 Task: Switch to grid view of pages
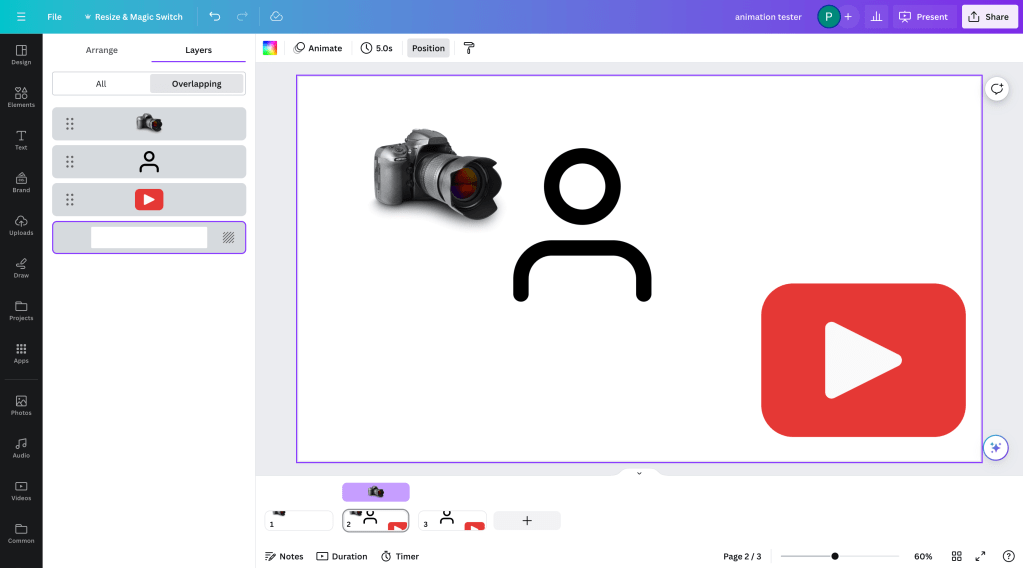click(x=956, y=556)
